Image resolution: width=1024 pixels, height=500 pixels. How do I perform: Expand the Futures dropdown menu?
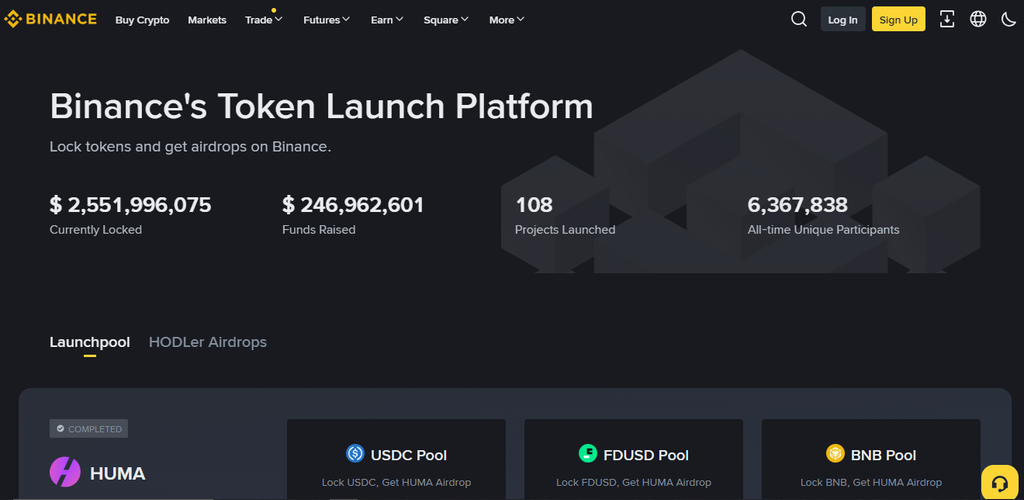pyautogui.click(x=327, y=20)
